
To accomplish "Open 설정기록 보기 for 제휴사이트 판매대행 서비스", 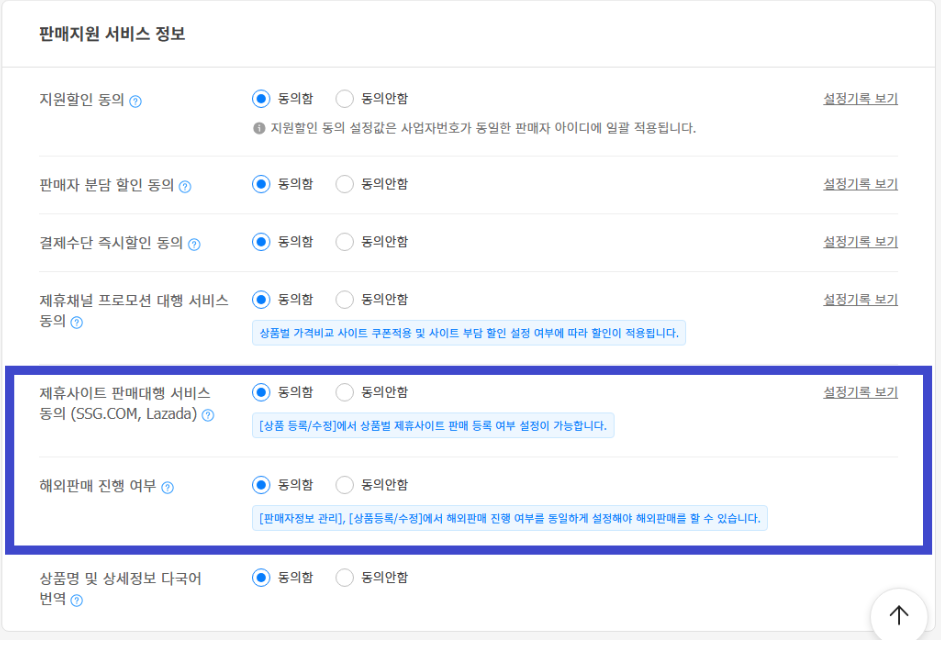I will click(860, 392).
